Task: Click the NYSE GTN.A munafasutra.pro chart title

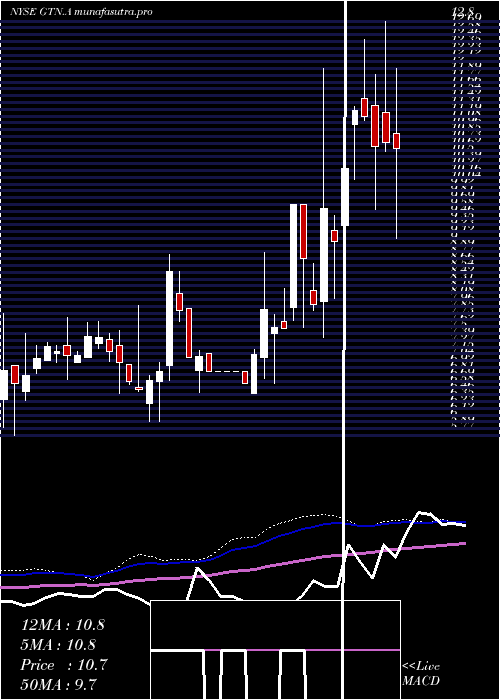Action: click(81, 12)
